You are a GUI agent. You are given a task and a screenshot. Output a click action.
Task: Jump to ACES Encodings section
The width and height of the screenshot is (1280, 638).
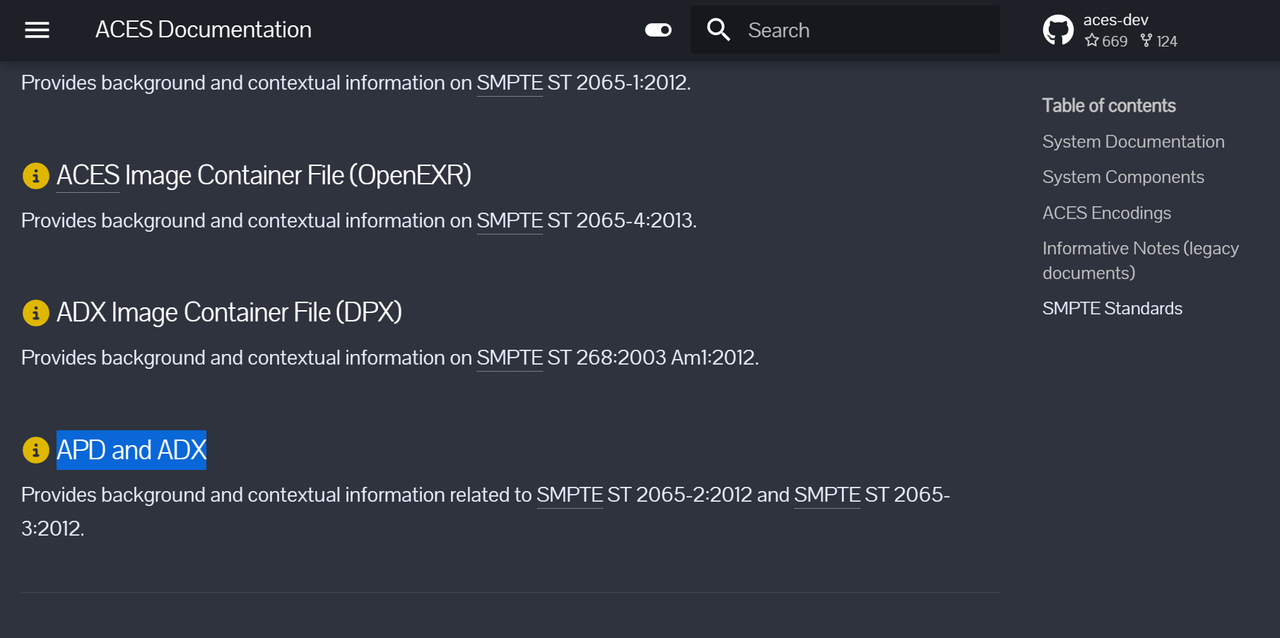coord(1106,213)
